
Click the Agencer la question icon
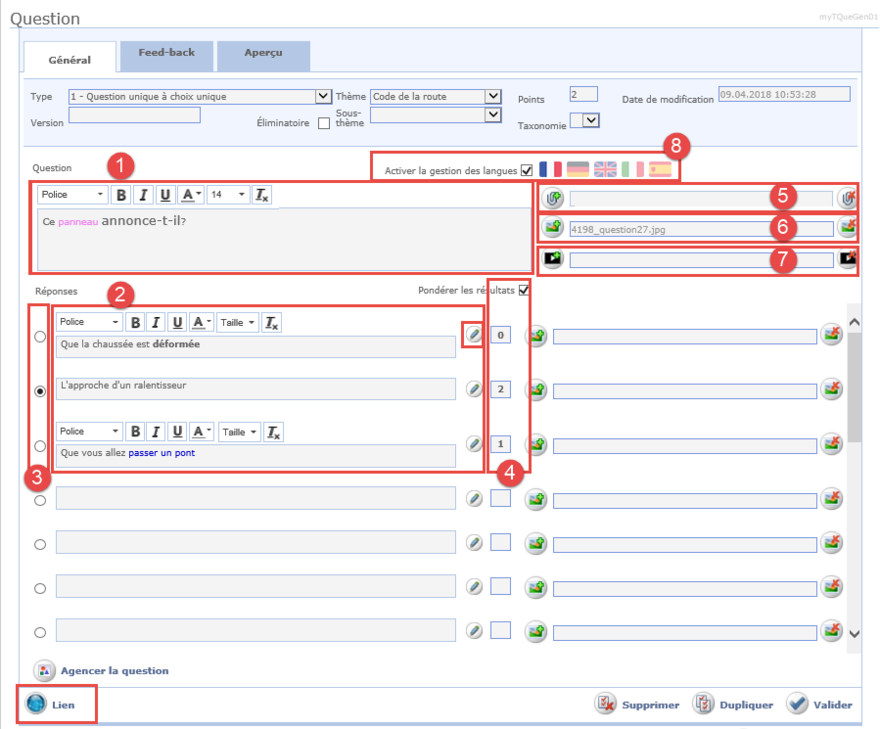pos(45,671)
